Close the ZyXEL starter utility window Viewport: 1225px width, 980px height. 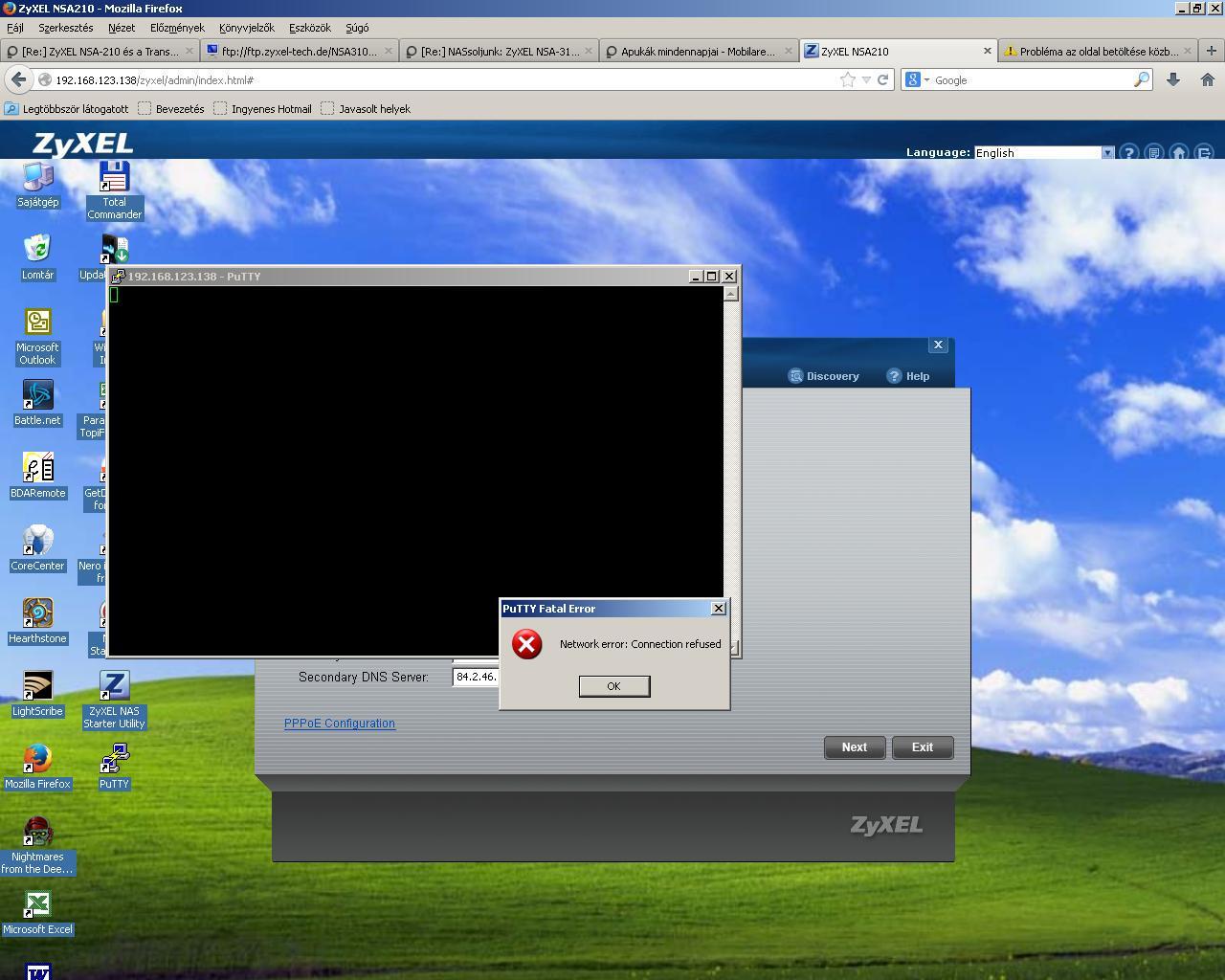click(x=938, y=345)
